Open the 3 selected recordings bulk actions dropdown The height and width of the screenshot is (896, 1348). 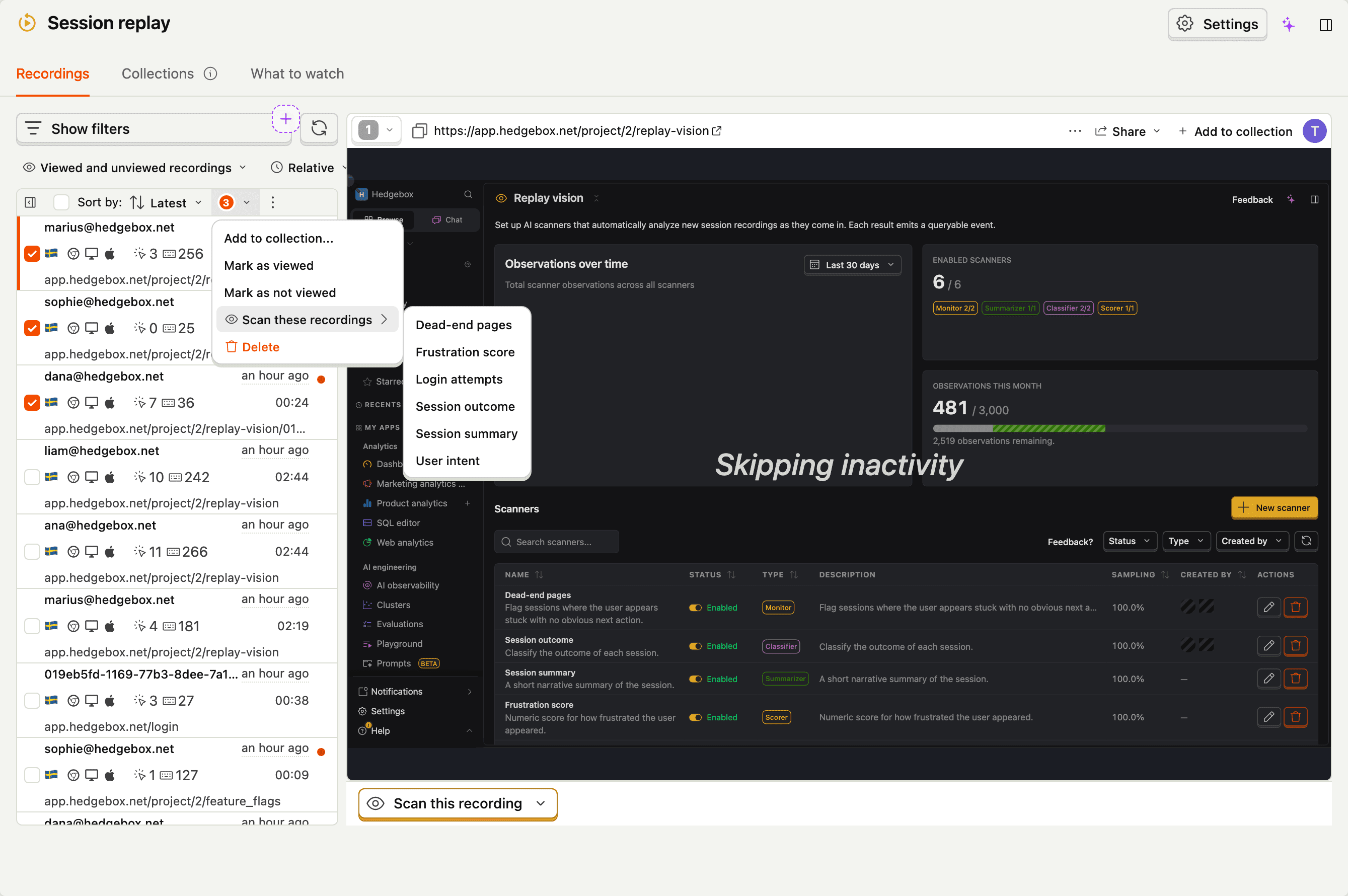pos(235,202)
